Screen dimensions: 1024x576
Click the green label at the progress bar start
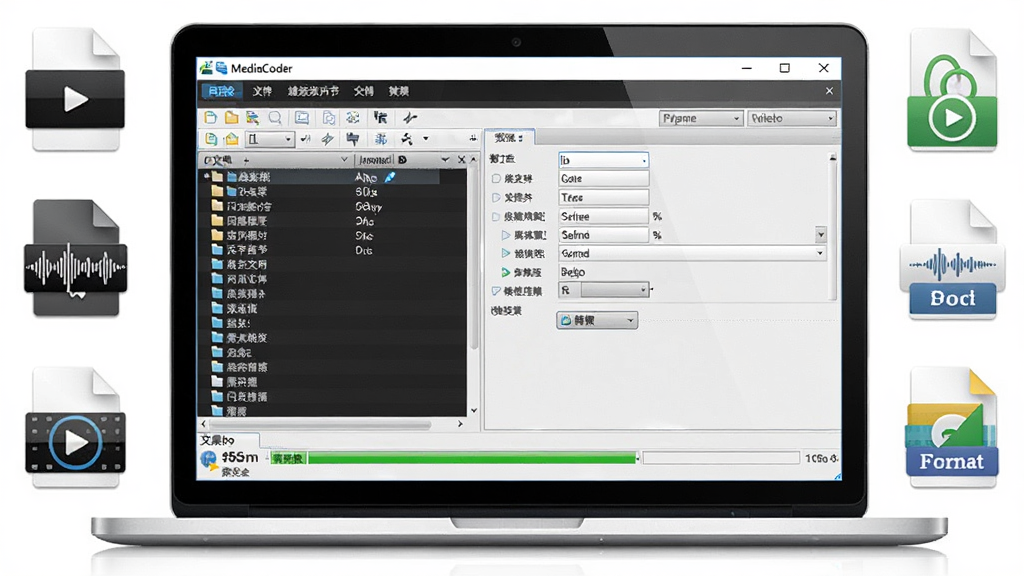288,458
